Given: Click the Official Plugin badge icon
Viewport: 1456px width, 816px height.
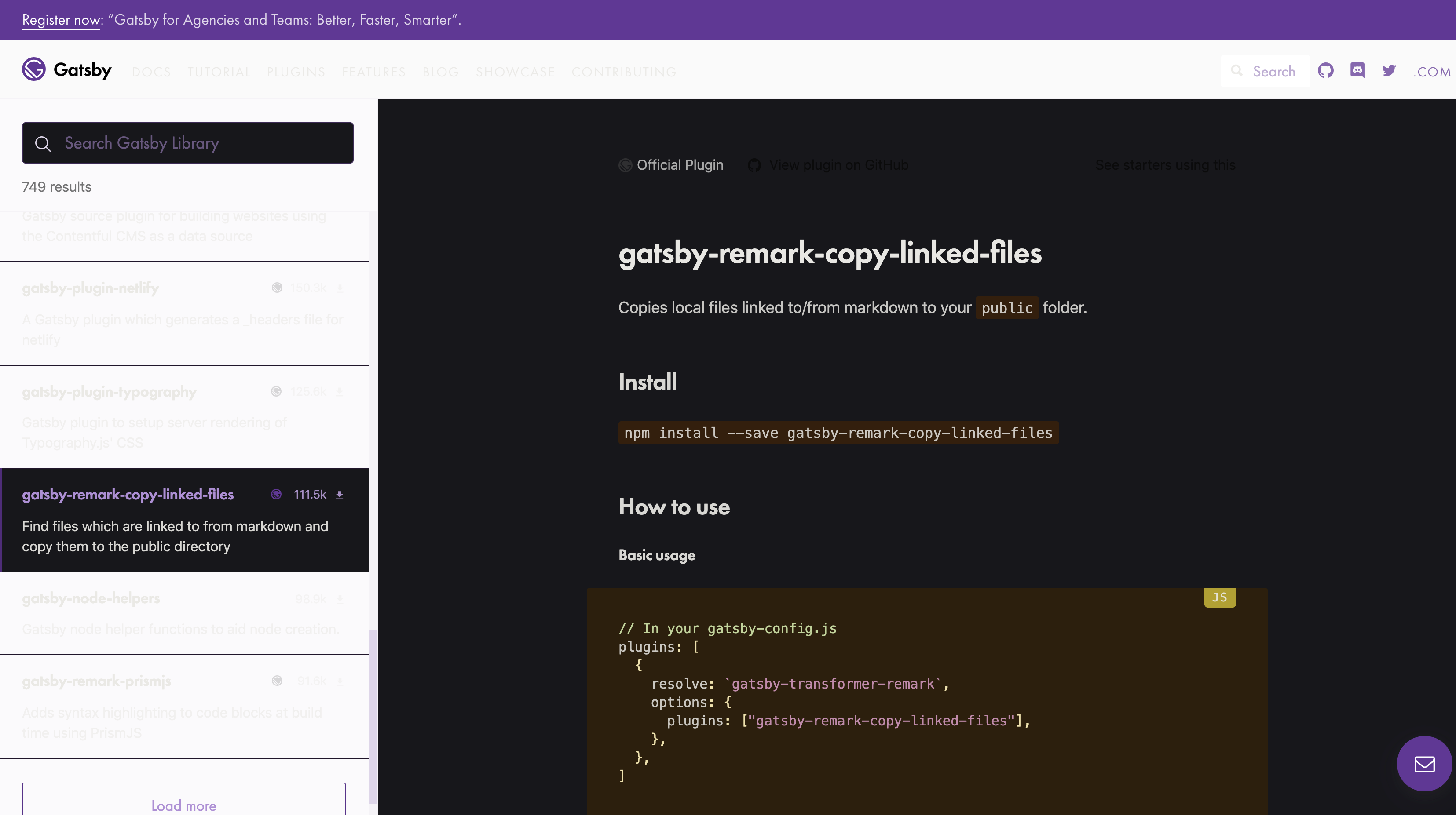Looking at the screenshot, I should [x=625, y=165].
